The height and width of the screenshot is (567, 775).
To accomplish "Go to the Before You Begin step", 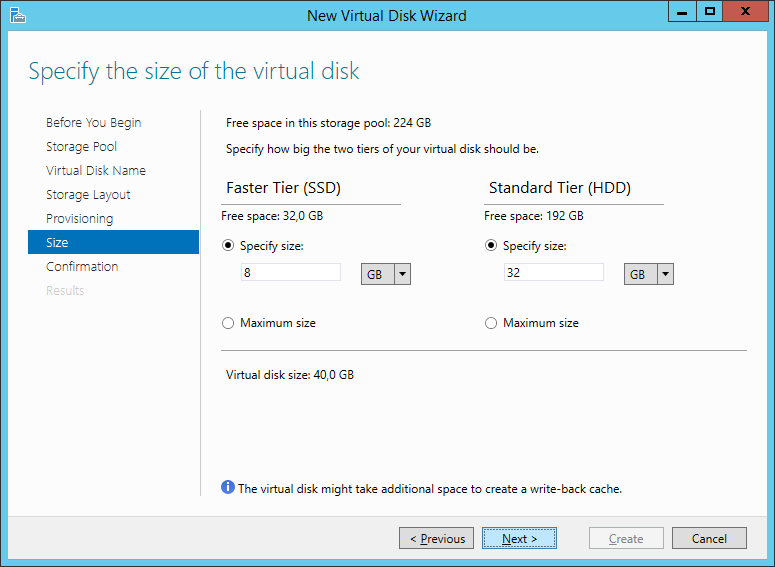I will 93,123.
